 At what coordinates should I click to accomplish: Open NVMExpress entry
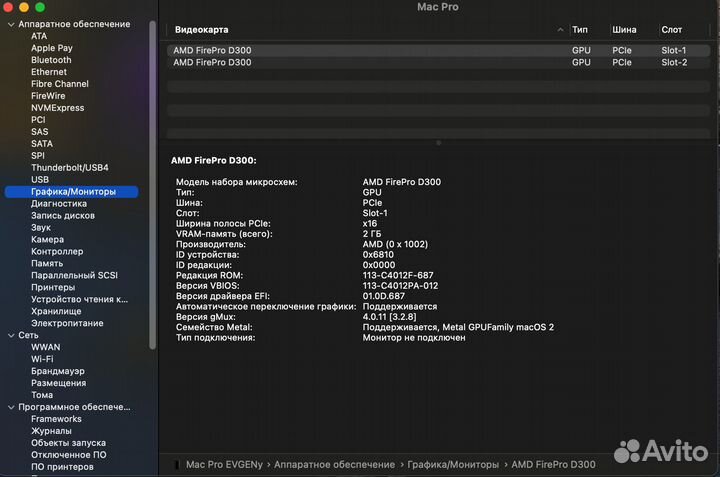pos(57,107)
